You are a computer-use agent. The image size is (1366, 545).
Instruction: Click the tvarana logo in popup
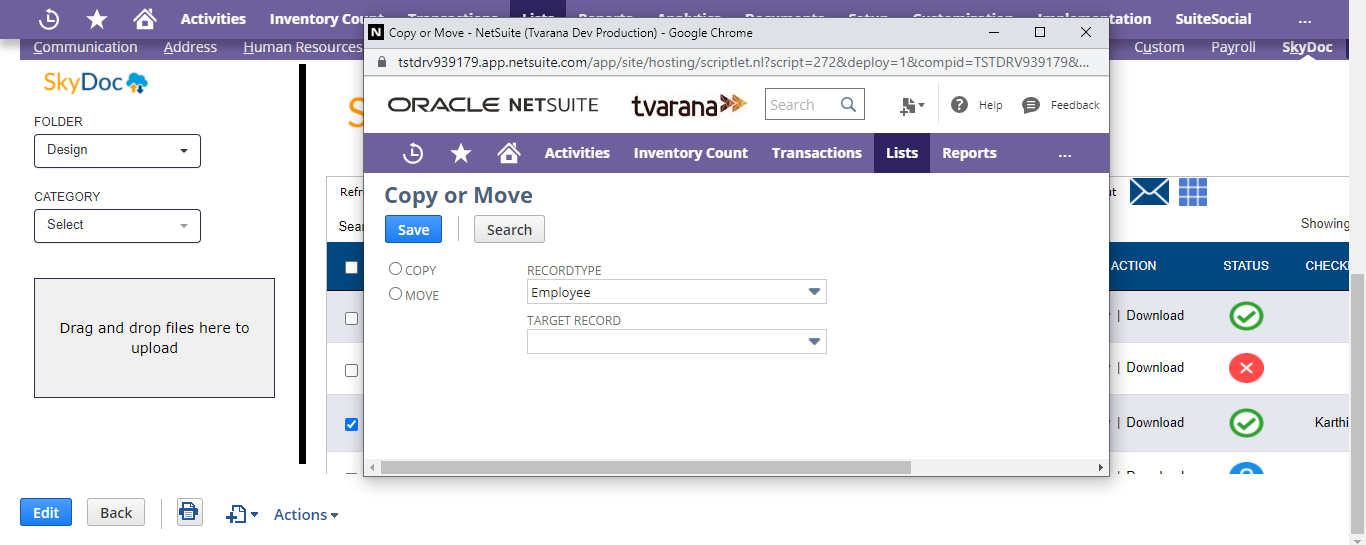(x=689, y=105)
